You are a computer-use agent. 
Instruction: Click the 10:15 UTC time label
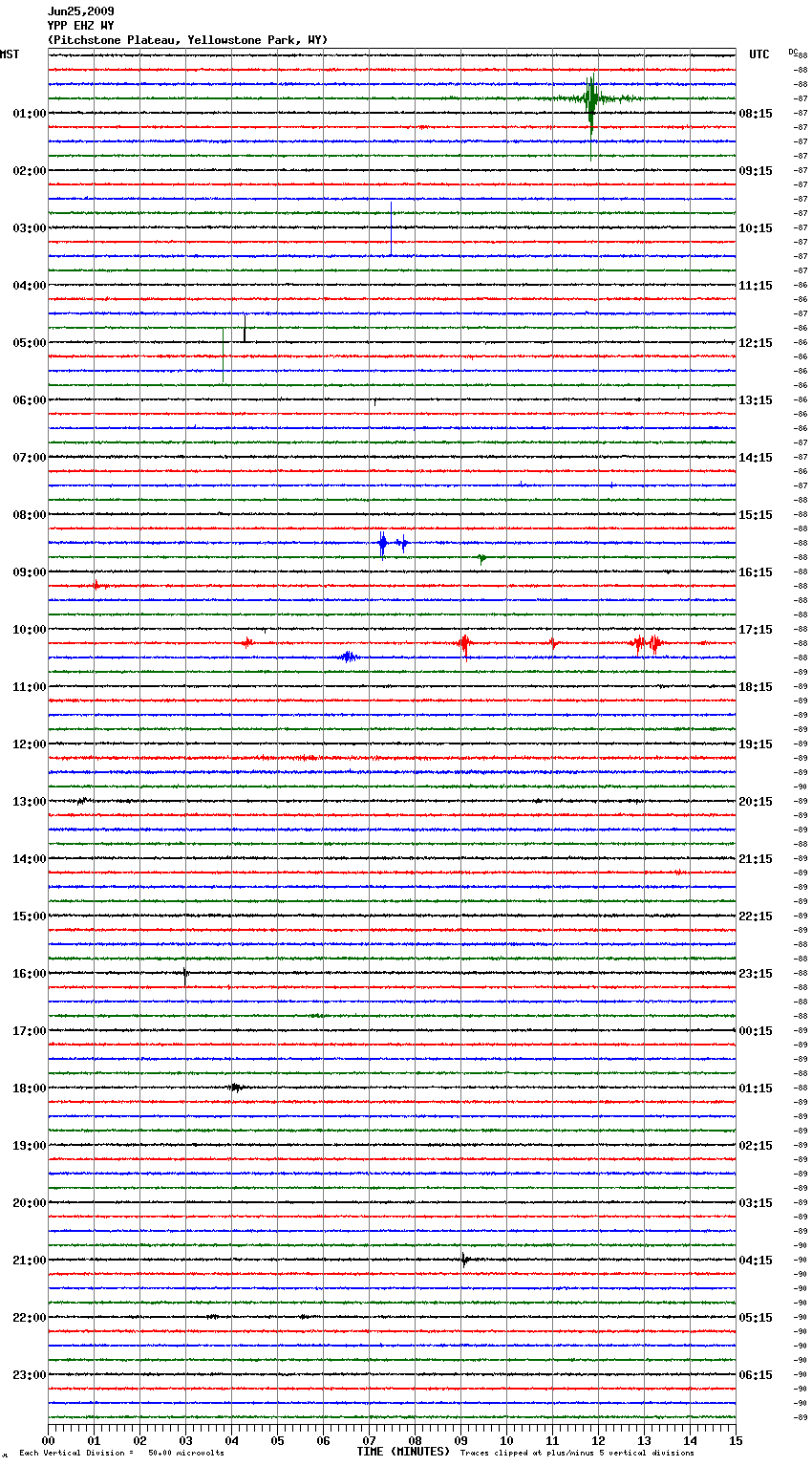[x=756, y=228]
